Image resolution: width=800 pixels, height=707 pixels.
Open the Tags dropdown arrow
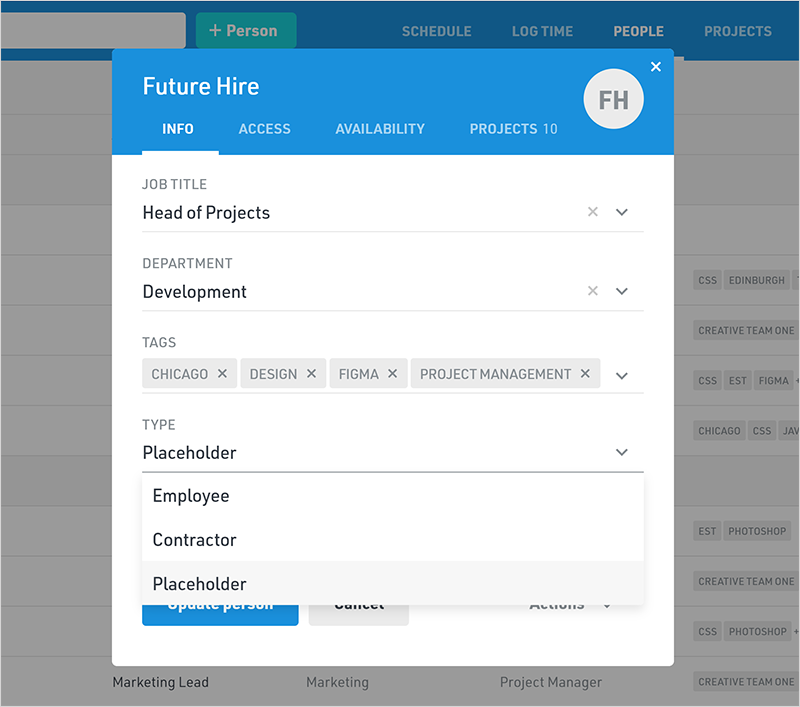pos(622,376)
